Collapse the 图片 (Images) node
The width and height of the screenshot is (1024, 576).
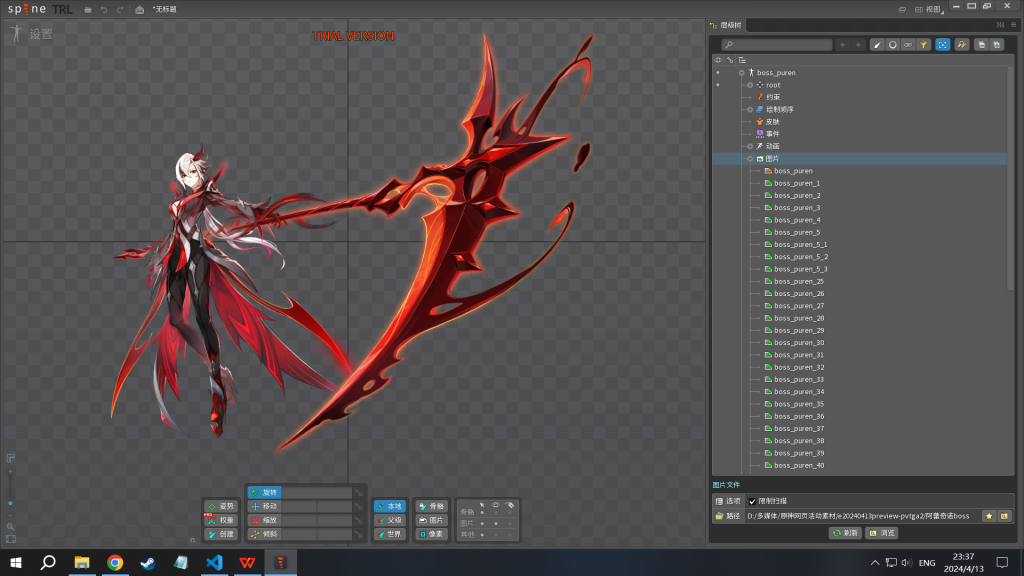coord(750,159)
